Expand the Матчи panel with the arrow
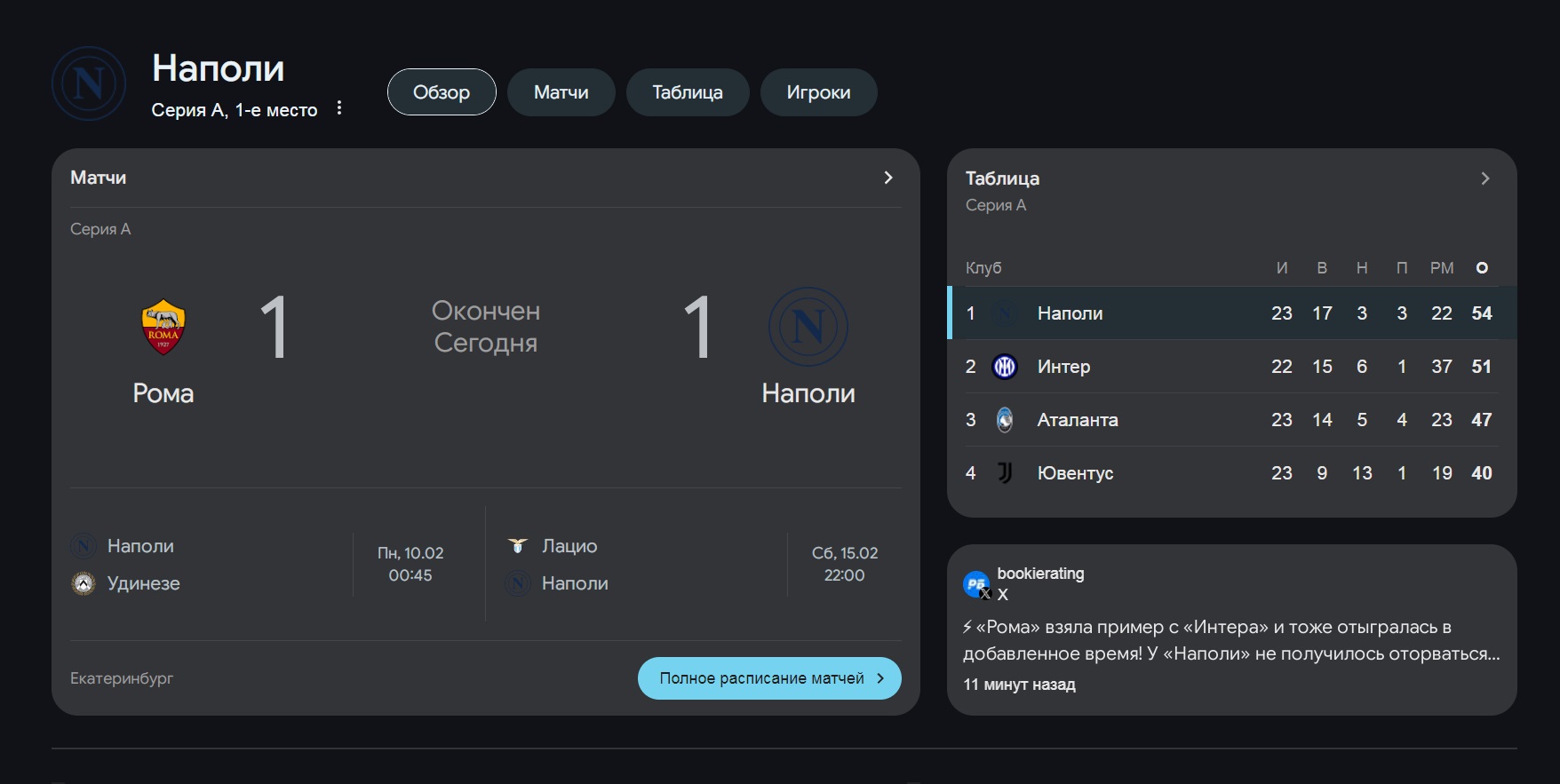The image size is (1560, 784). 888,178
